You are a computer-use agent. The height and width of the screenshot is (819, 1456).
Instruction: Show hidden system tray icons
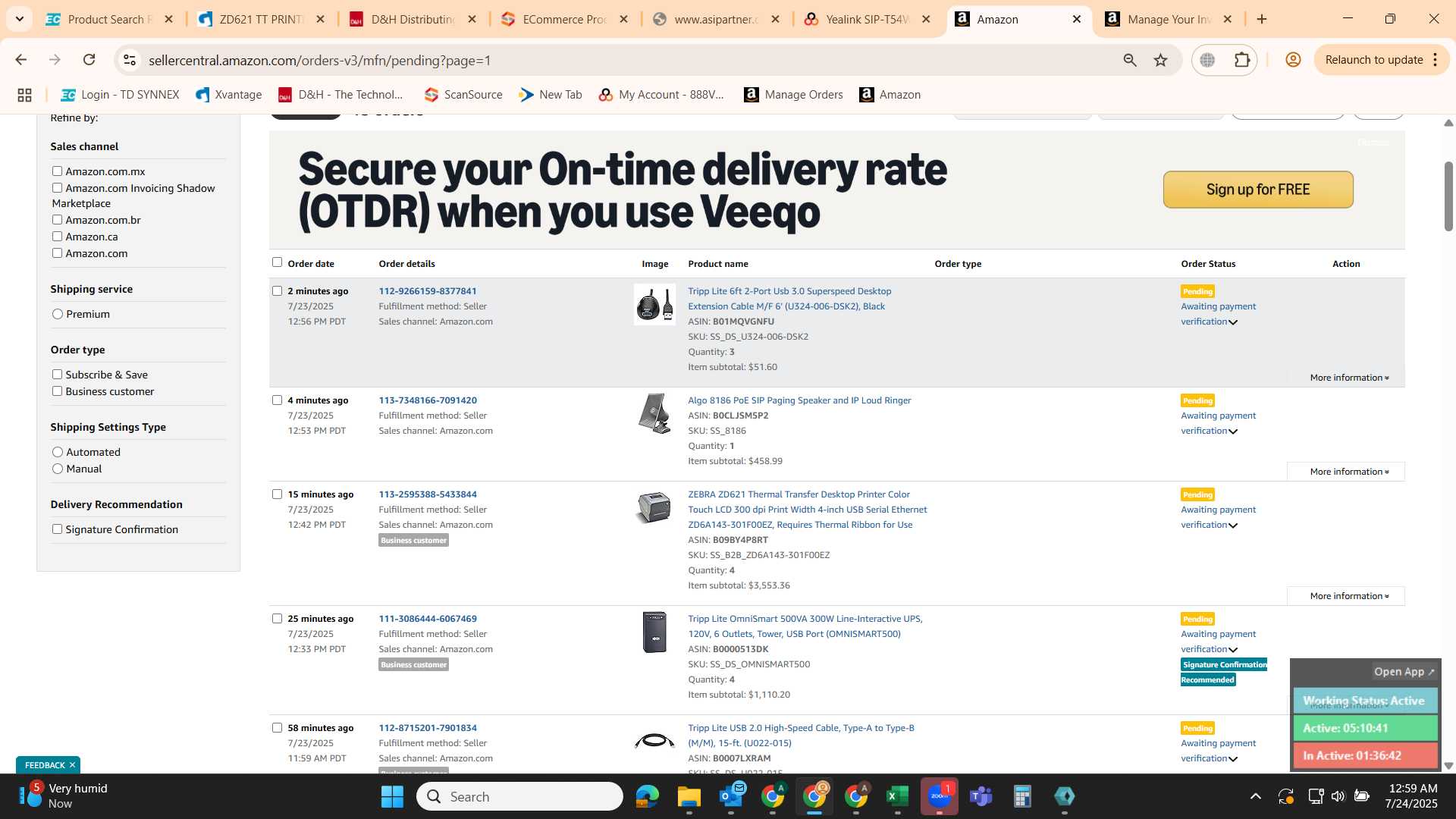click(x=1256, y=796)
